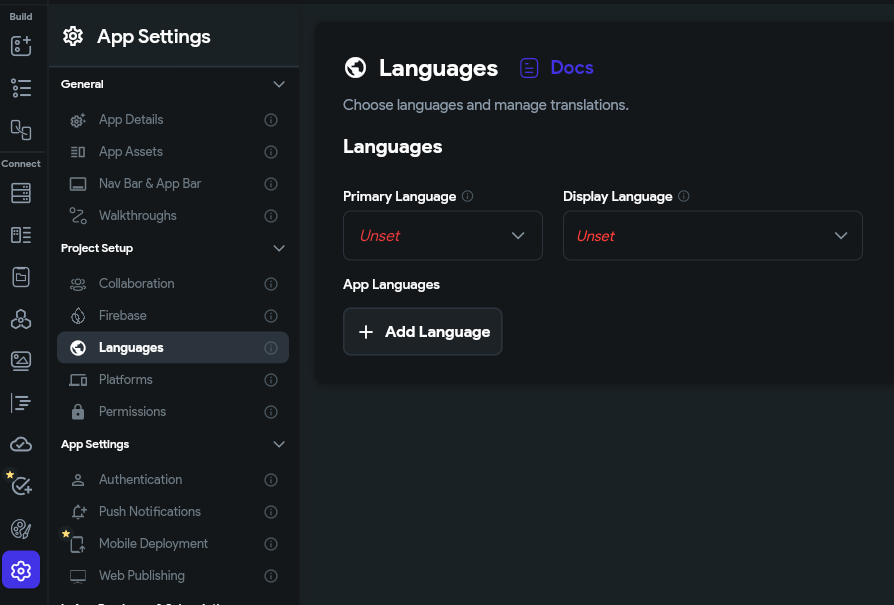Open the Widget Tree list icon
The image size is (894, 605).
pos(21,88)
